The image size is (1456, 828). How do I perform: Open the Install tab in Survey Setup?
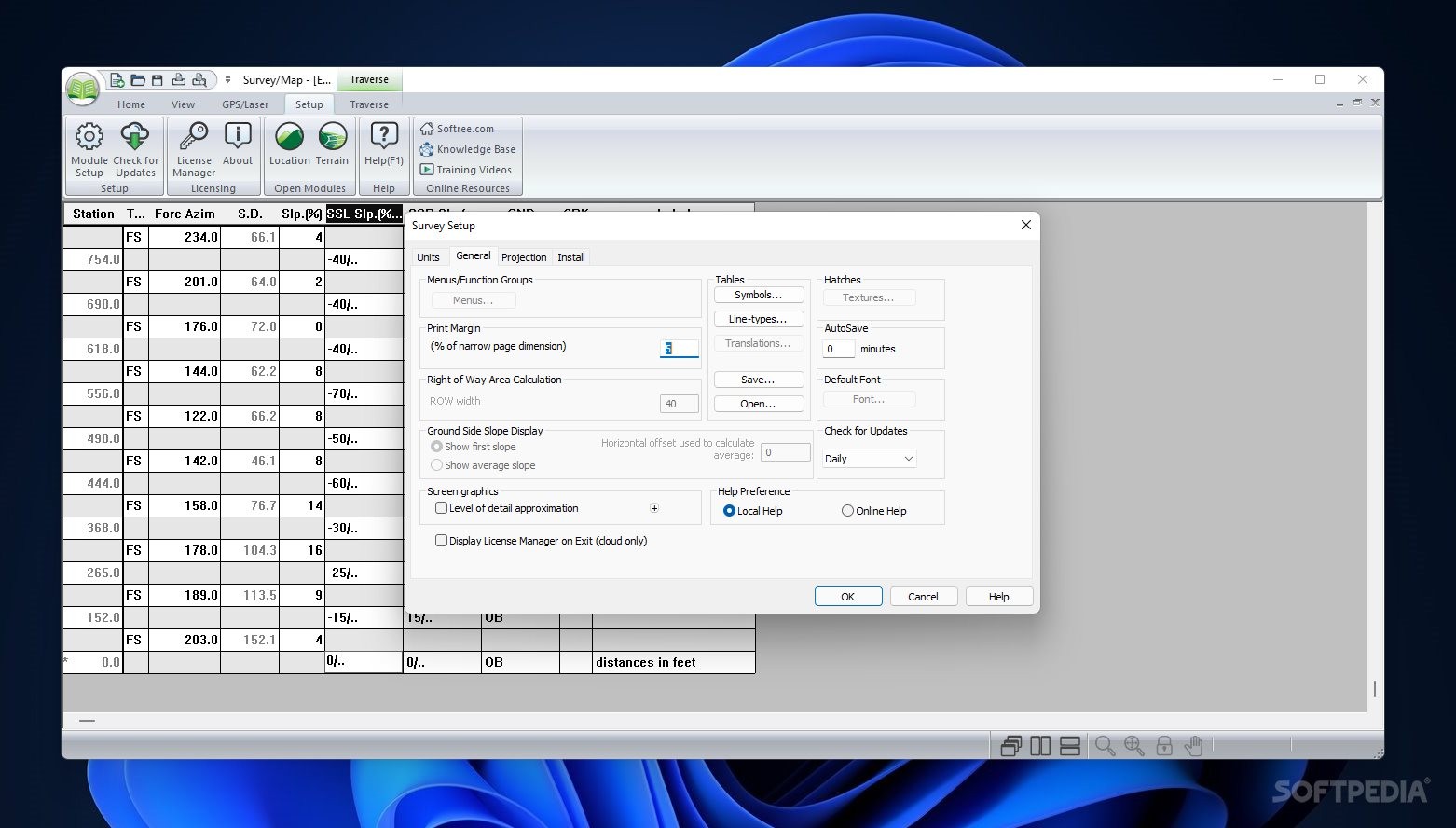tap(571, 257)
